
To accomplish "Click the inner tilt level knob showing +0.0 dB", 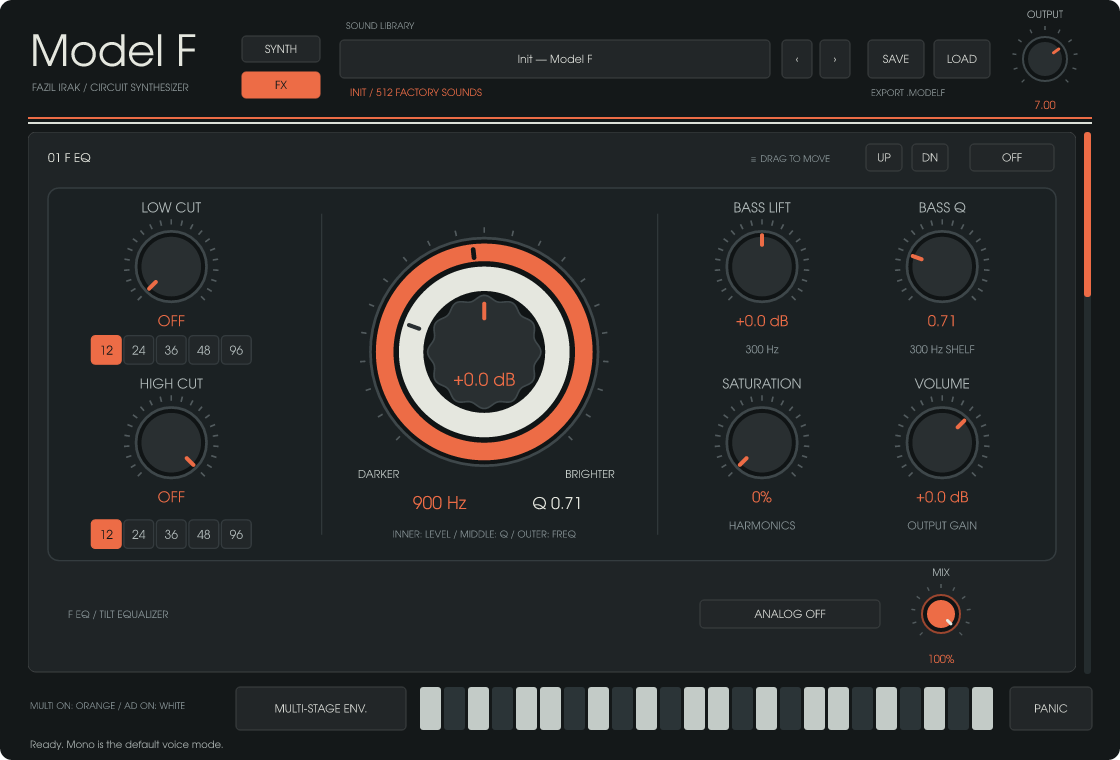I will (484, 352).
